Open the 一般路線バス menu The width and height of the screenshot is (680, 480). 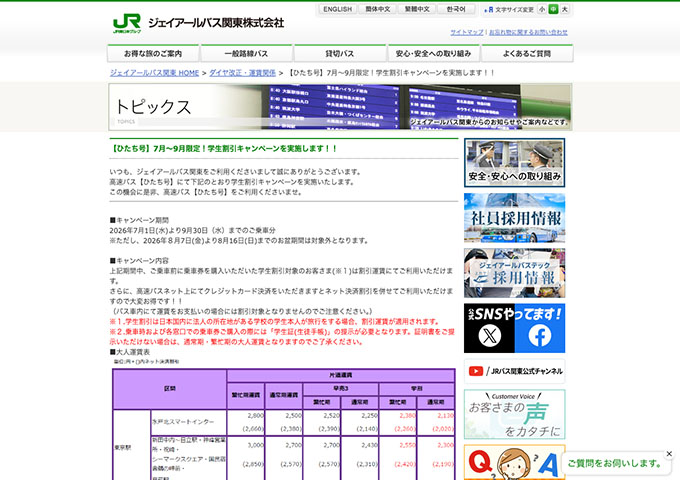pos(246,53)
